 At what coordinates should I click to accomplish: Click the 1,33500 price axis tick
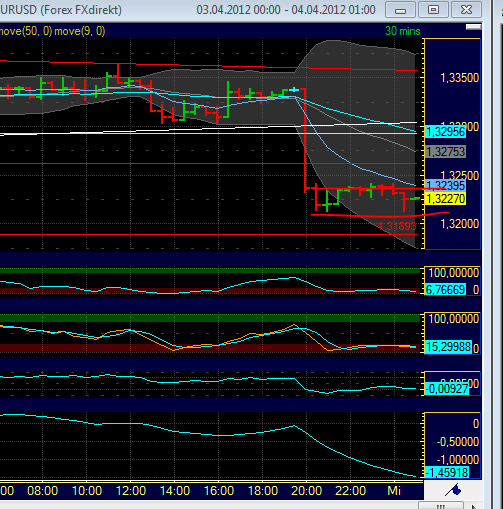pyautogui.click(x=460, y=78)
